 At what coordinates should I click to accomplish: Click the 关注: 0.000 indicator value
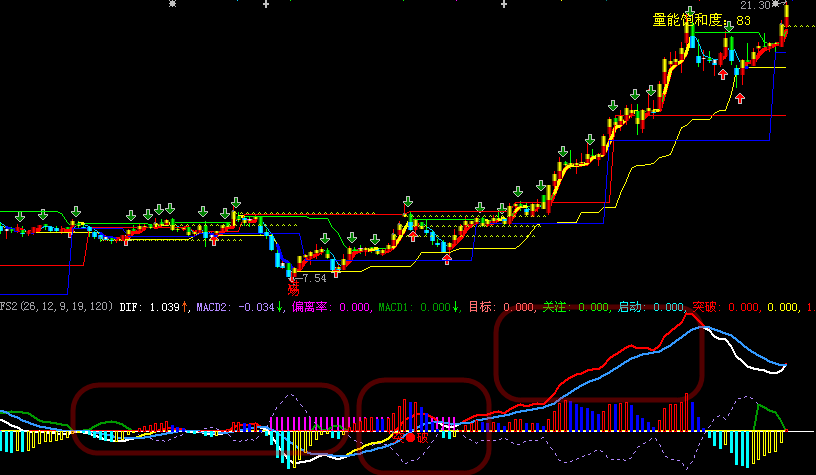[575, 307]
